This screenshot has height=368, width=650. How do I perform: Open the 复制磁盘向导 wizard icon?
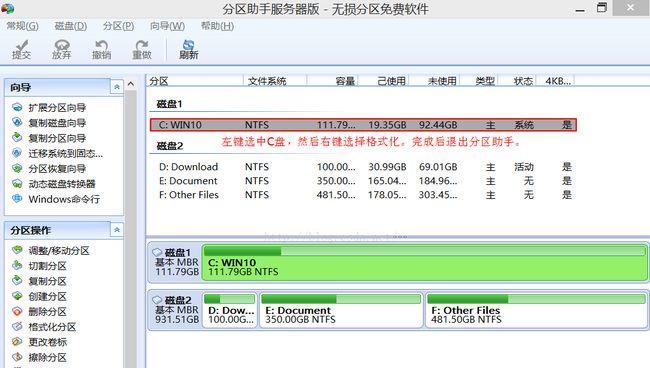(x=17, y=123)
